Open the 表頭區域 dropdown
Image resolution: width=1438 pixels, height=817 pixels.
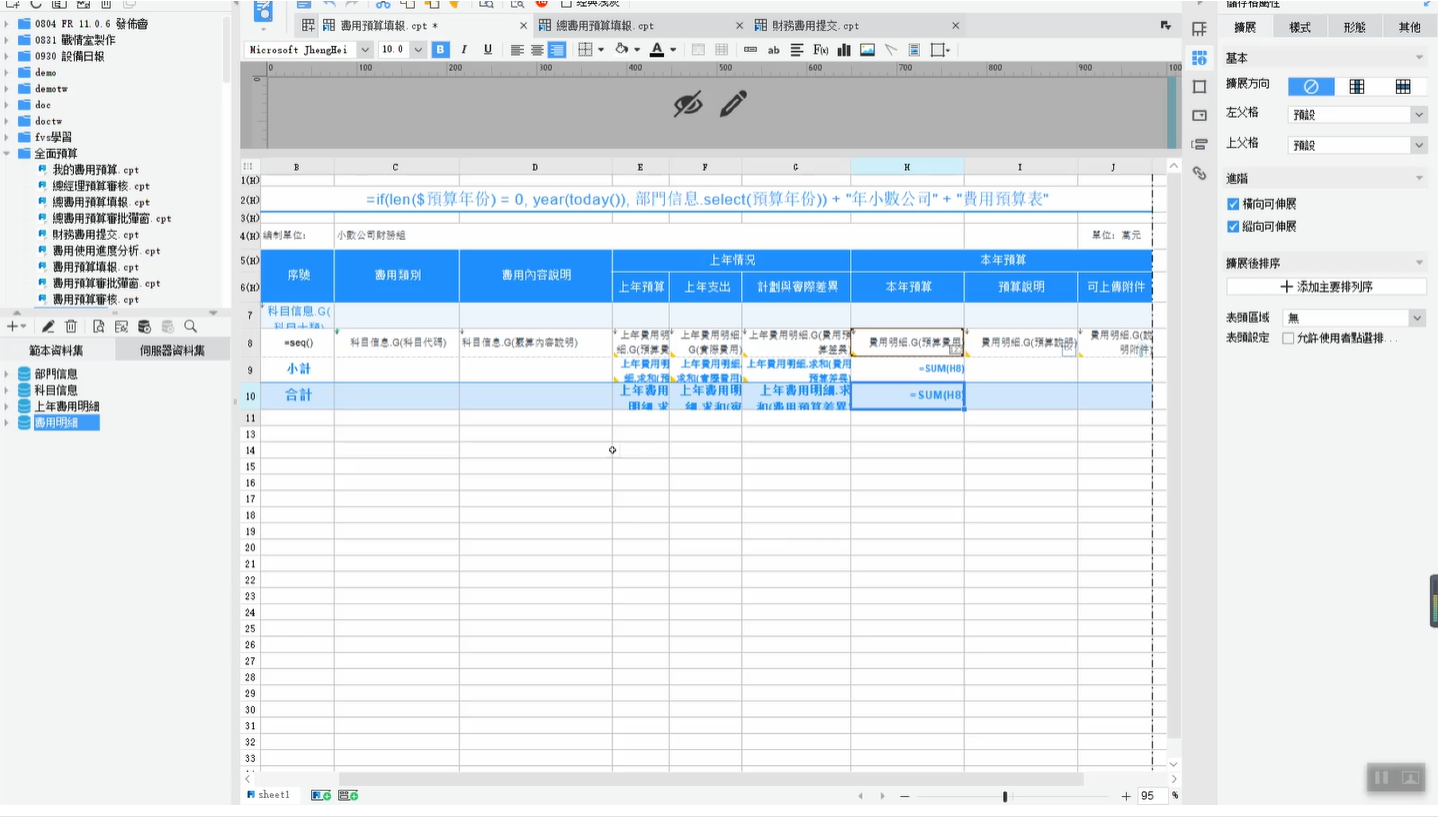[x=1354, y=318]
